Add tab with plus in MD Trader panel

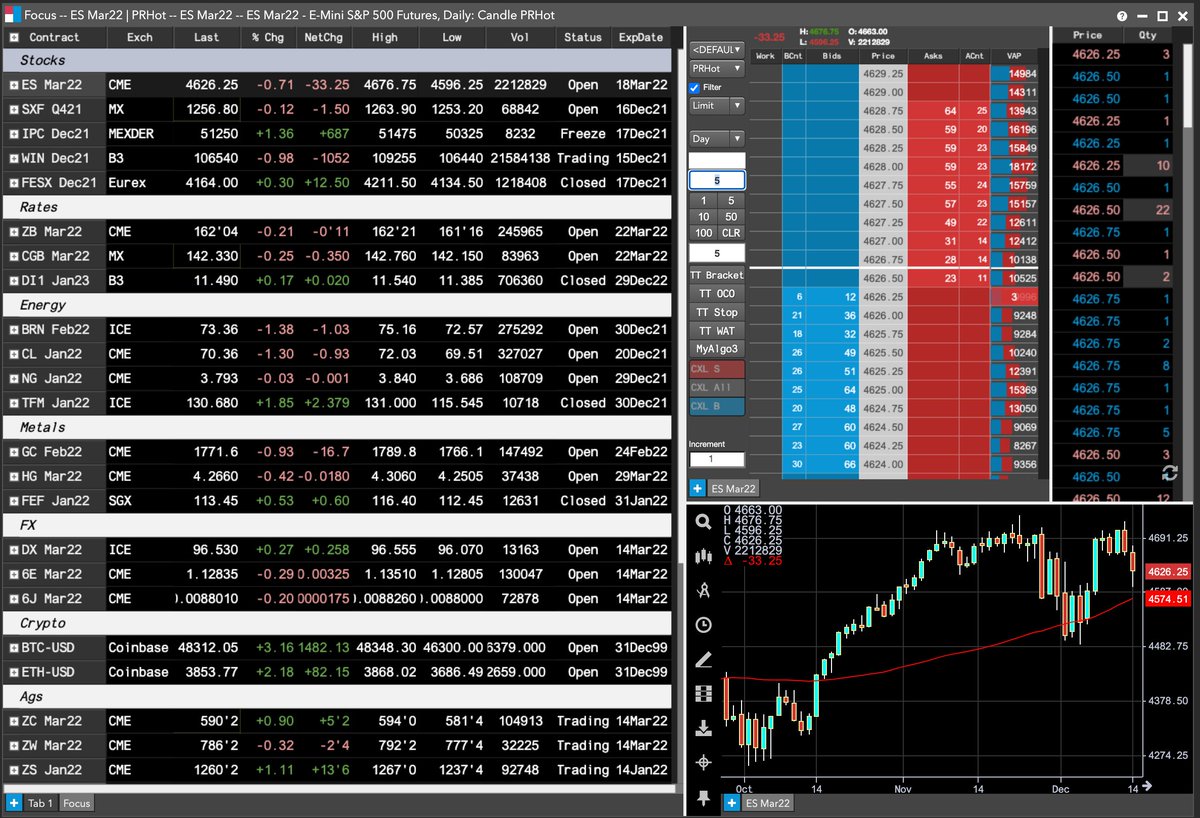[697, 488]
